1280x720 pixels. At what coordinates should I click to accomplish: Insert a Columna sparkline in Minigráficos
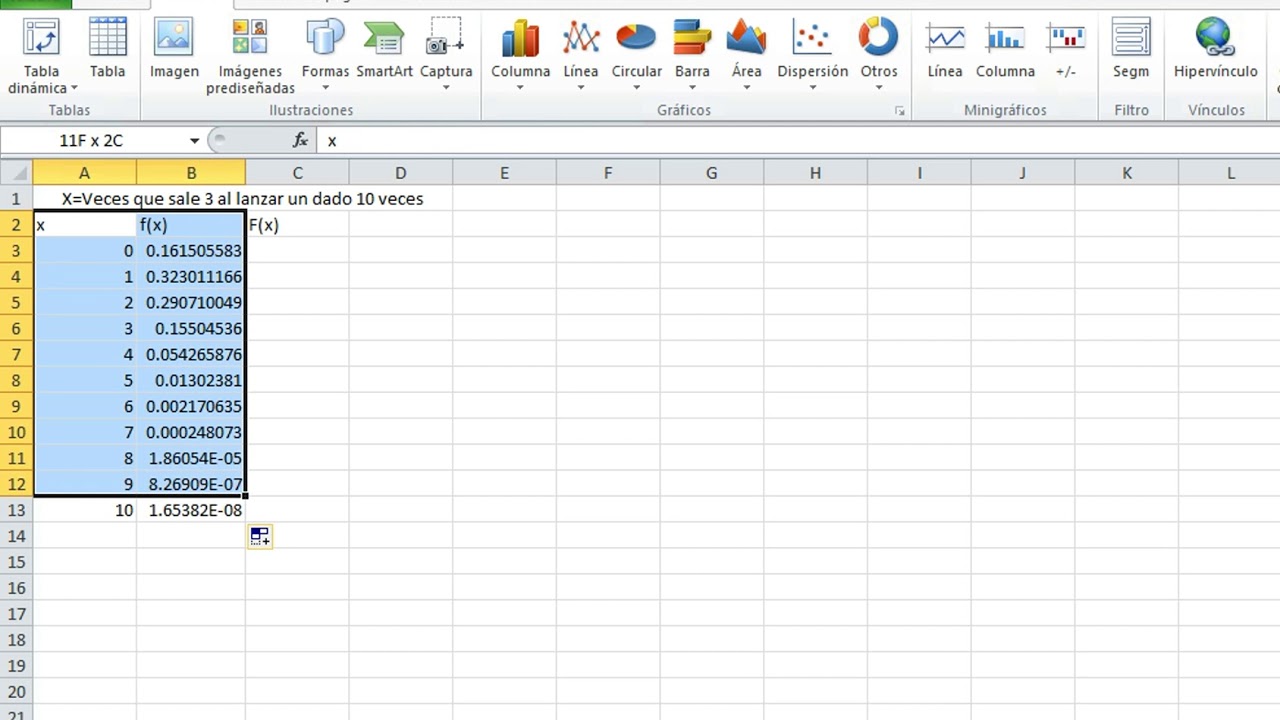click(1005, 50)
